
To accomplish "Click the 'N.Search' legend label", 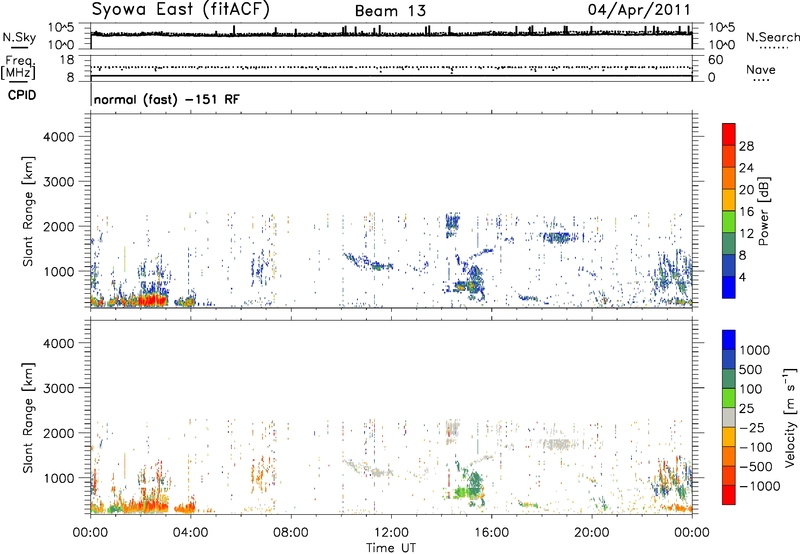I will (x=773, y=37).
